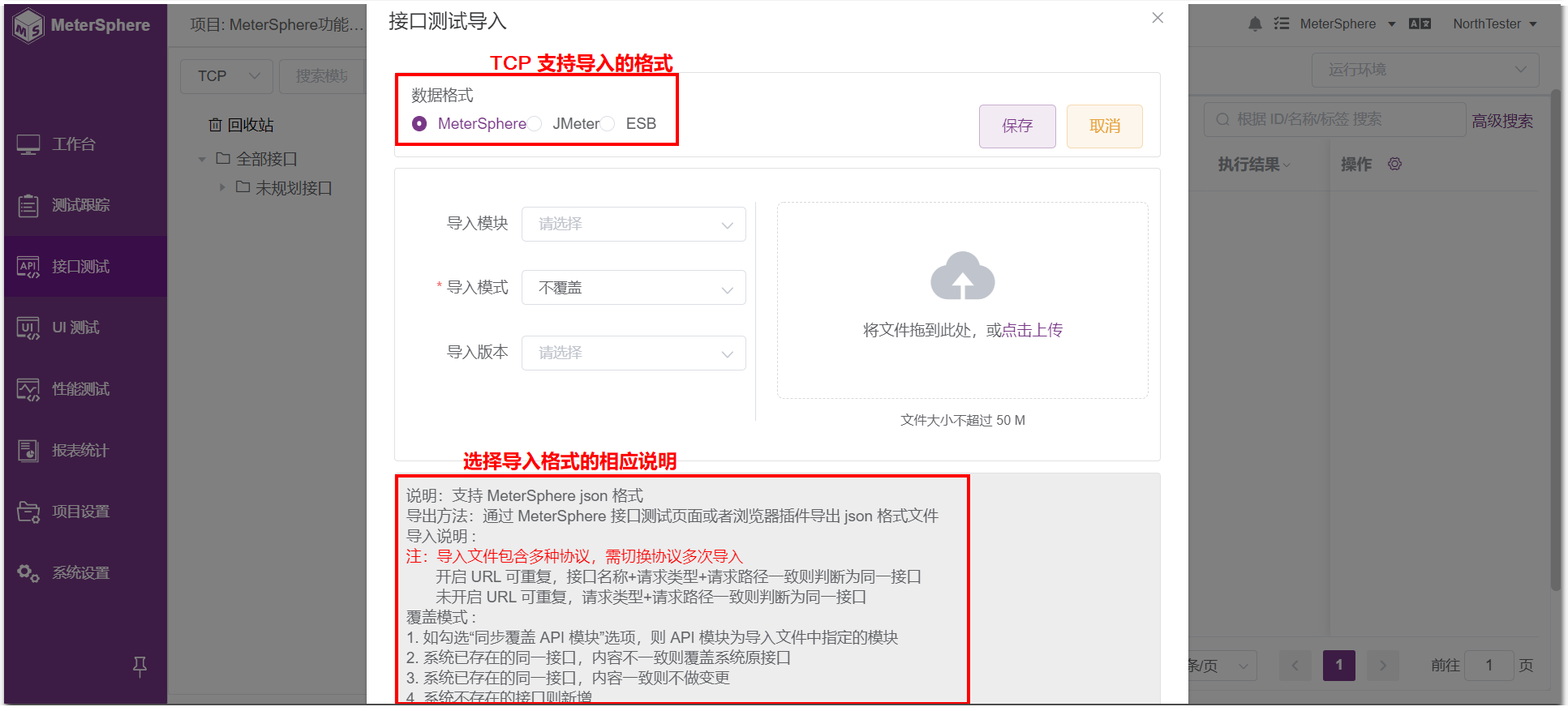
Task: Click the cloud upload icon
Action: point(962,276)
